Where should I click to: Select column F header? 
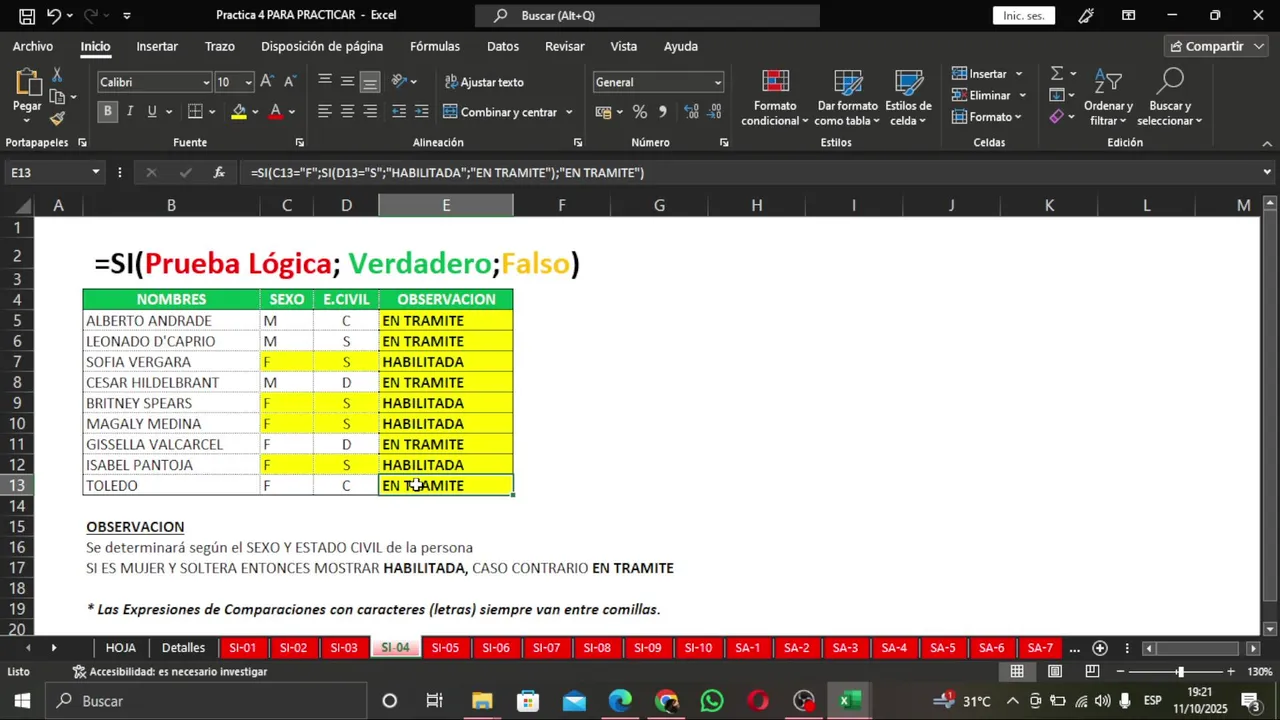561,205
